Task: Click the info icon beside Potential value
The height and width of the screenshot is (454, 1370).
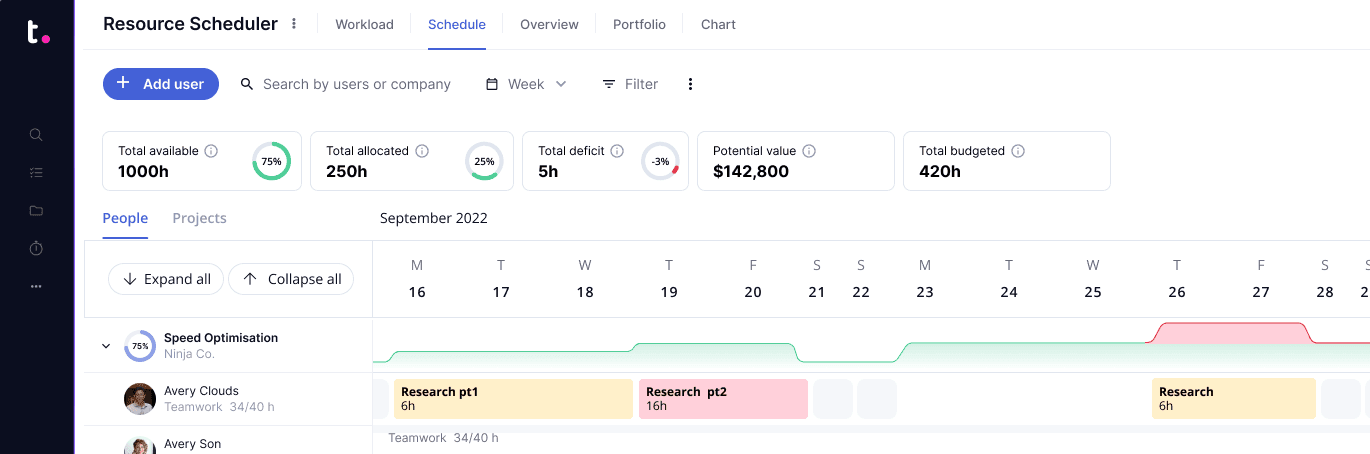Action: 809,151
